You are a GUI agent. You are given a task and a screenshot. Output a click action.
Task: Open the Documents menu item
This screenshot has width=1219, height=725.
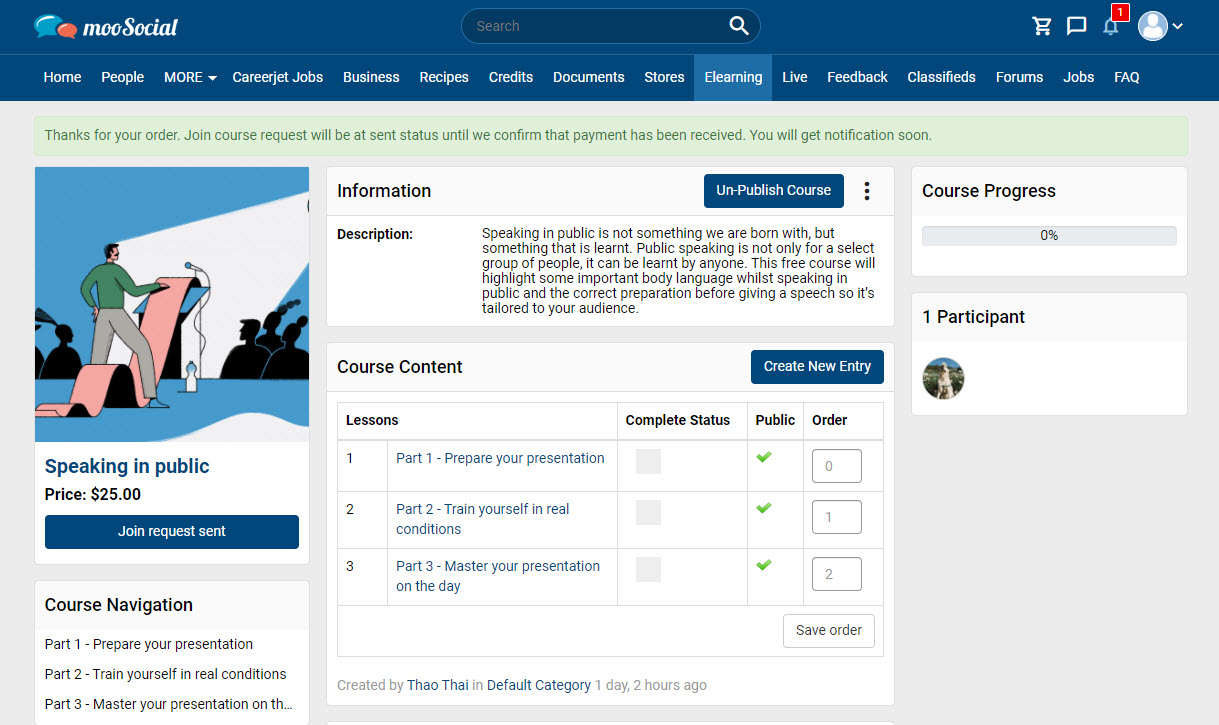click(589, 77)
